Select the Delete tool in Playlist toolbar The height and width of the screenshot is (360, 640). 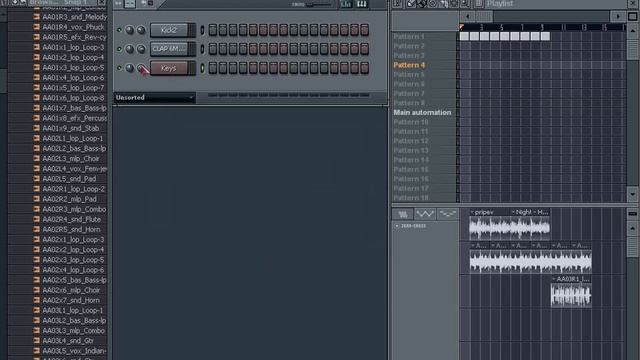click(x=432, y=4)
